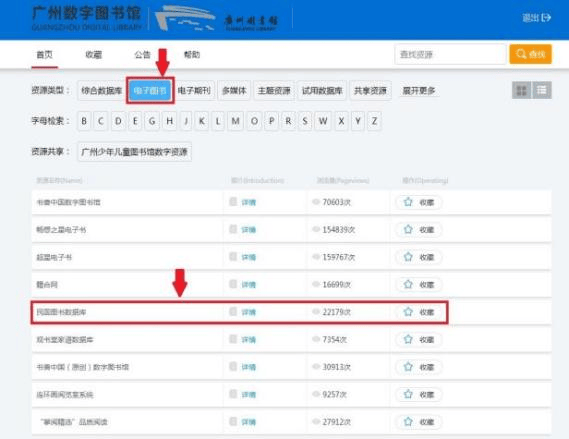The image size is (569, 439).
Task: Open the 超星电子书 resource name
Action: [54, 257]
